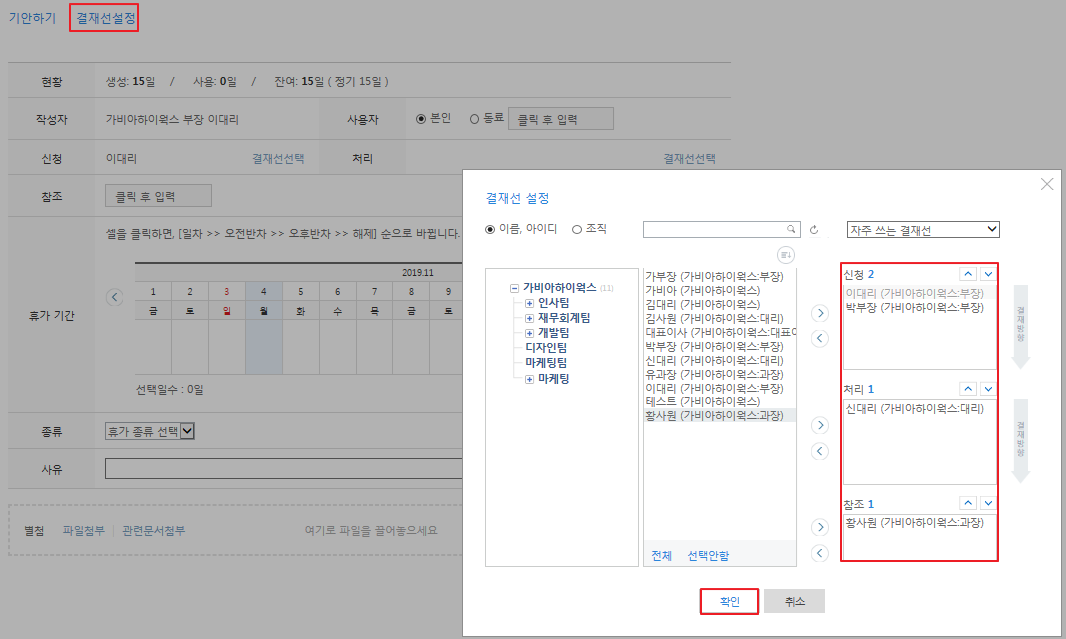1066x639 pixels.
Task: Move 참조 entry down with down arrow
Action: click(988, 503)
